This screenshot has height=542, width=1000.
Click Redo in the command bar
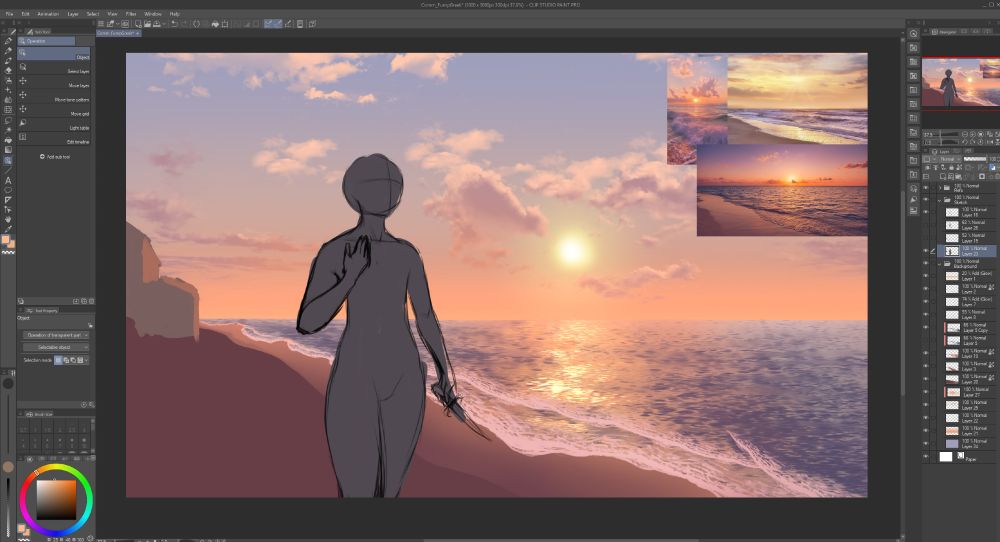tap(184, 24)
